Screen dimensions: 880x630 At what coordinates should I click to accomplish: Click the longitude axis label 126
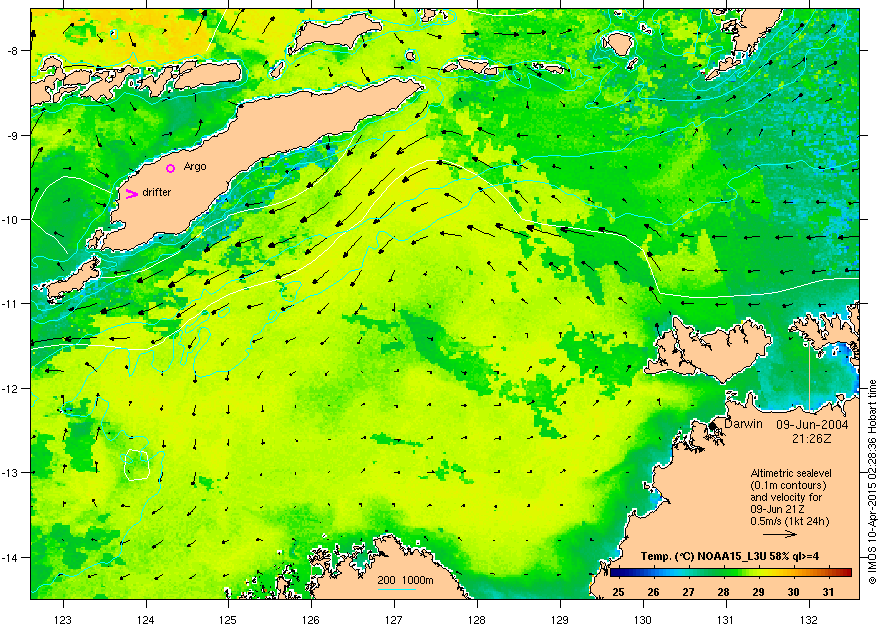(311, 620)
